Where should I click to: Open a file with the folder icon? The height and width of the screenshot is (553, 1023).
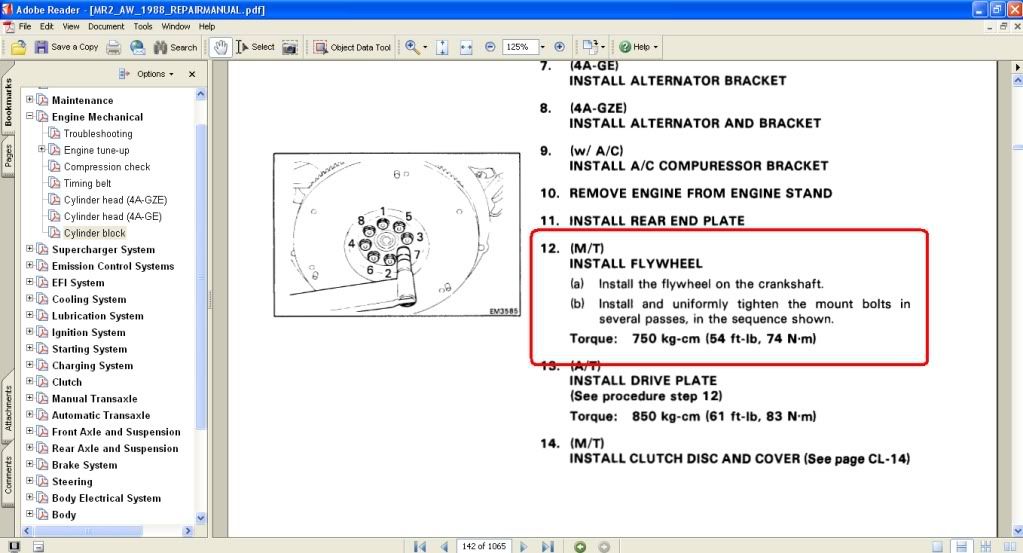19,47
